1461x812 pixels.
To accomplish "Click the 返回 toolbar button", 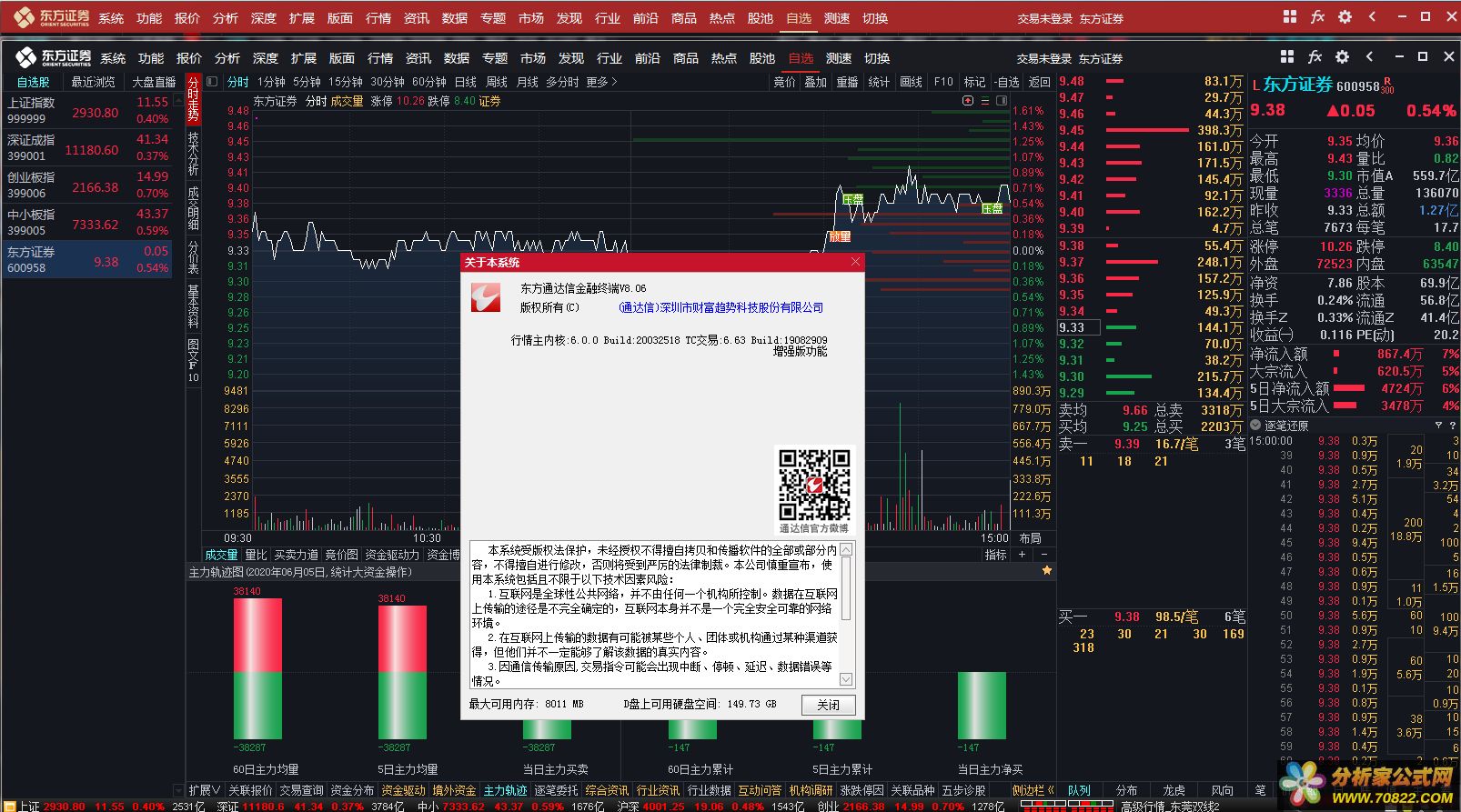I will 1039,82.
